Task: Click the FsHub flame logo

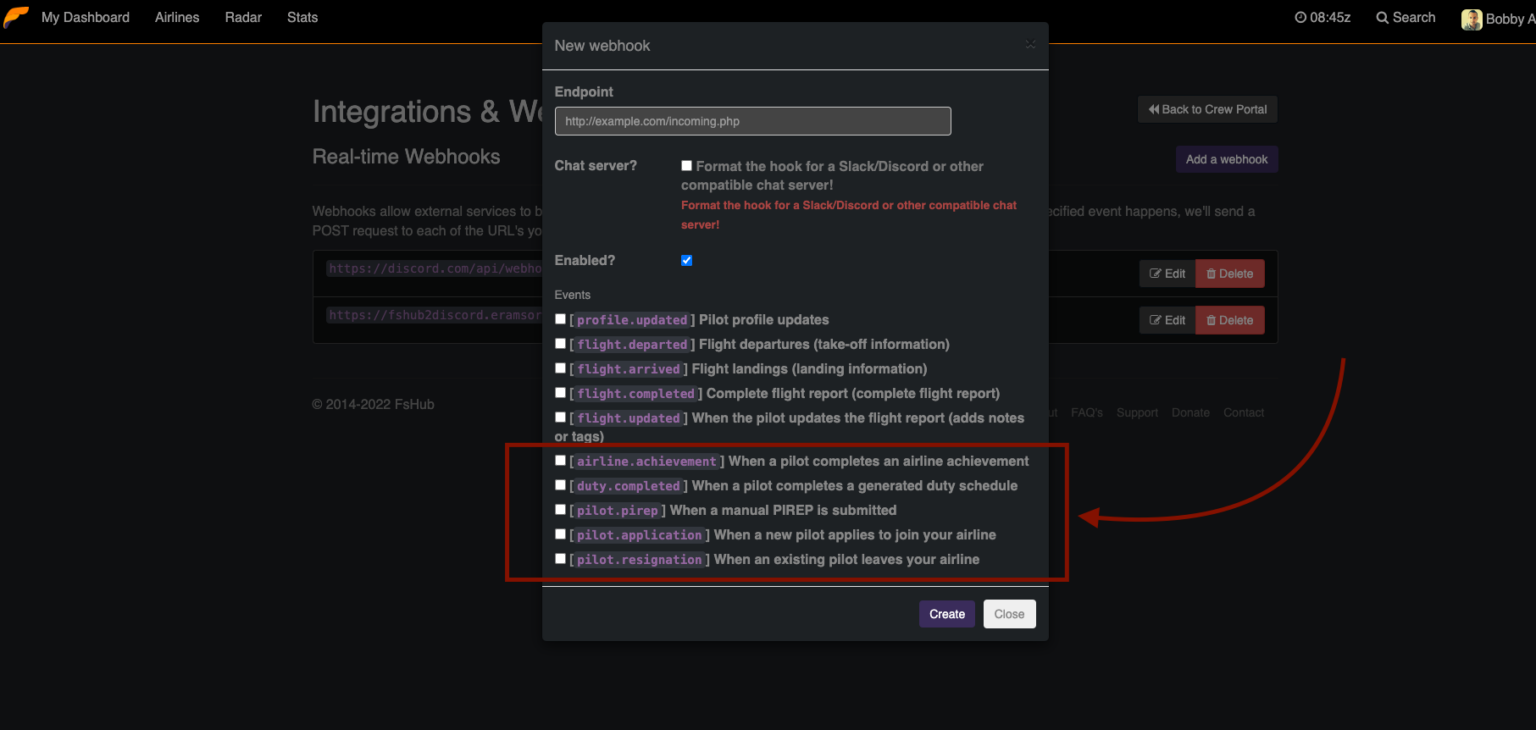Action: tap(16, 16)
